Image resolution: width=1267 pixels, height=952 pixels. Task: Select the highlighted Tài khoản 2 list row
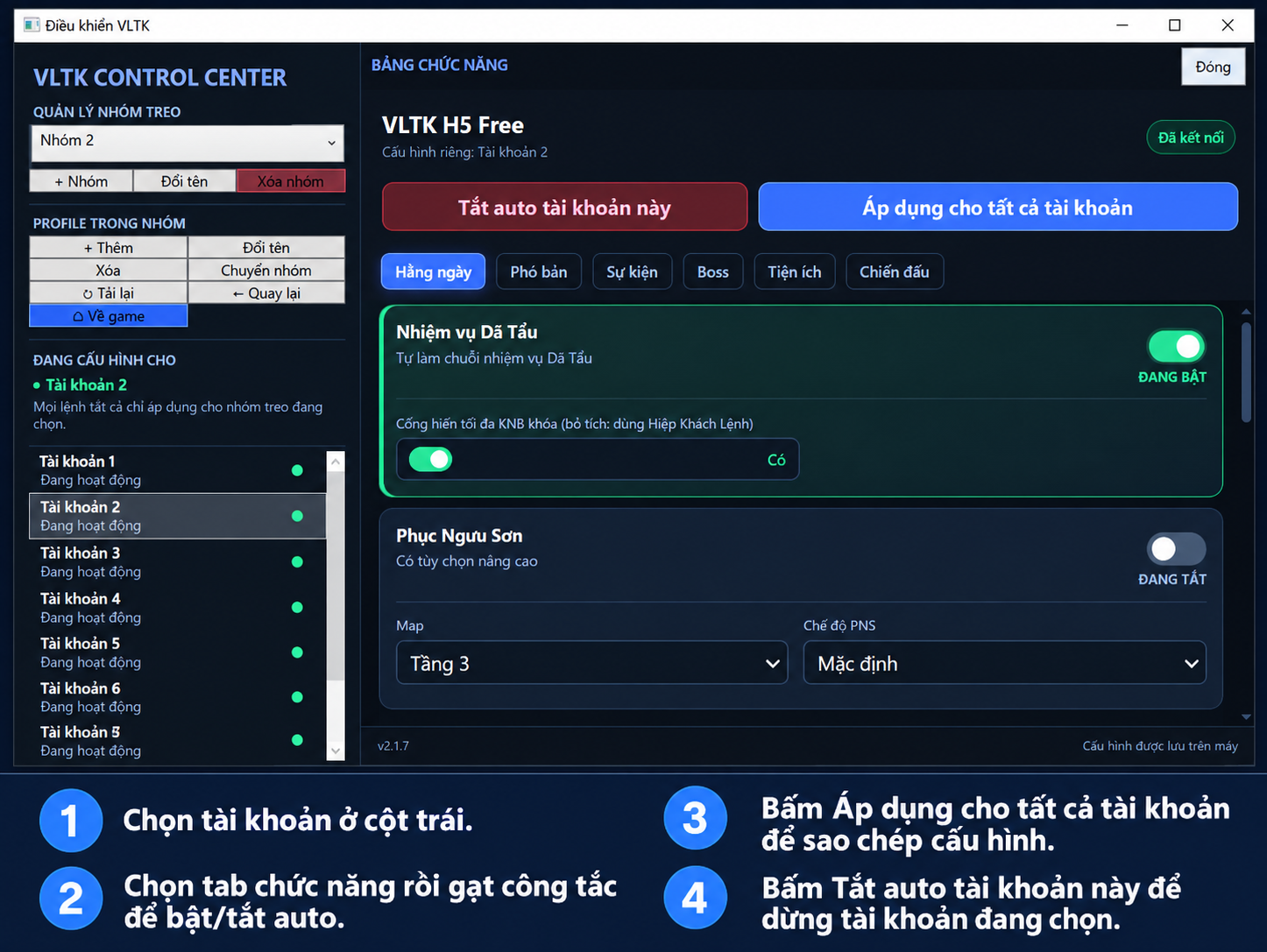[x=178, y=516]
